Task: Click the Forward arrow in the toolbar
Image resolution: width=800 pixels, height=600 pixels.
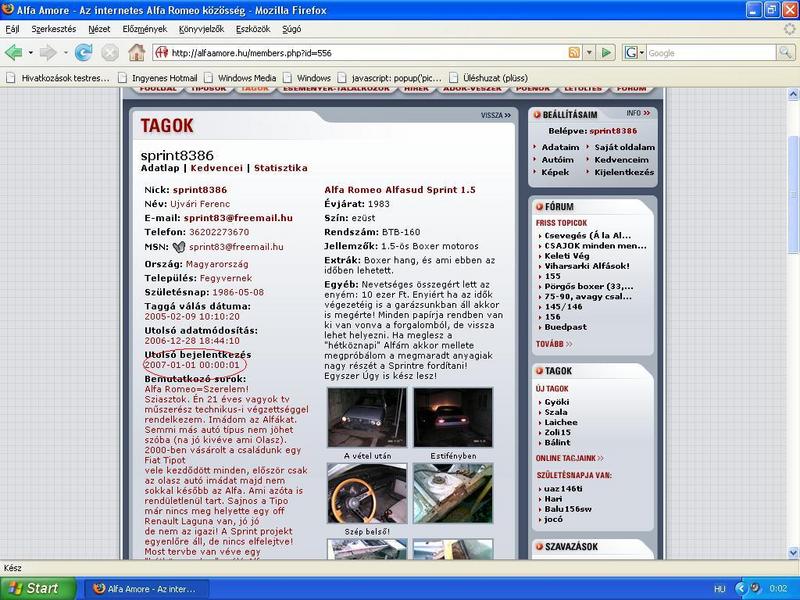Action: pos(48,53)
